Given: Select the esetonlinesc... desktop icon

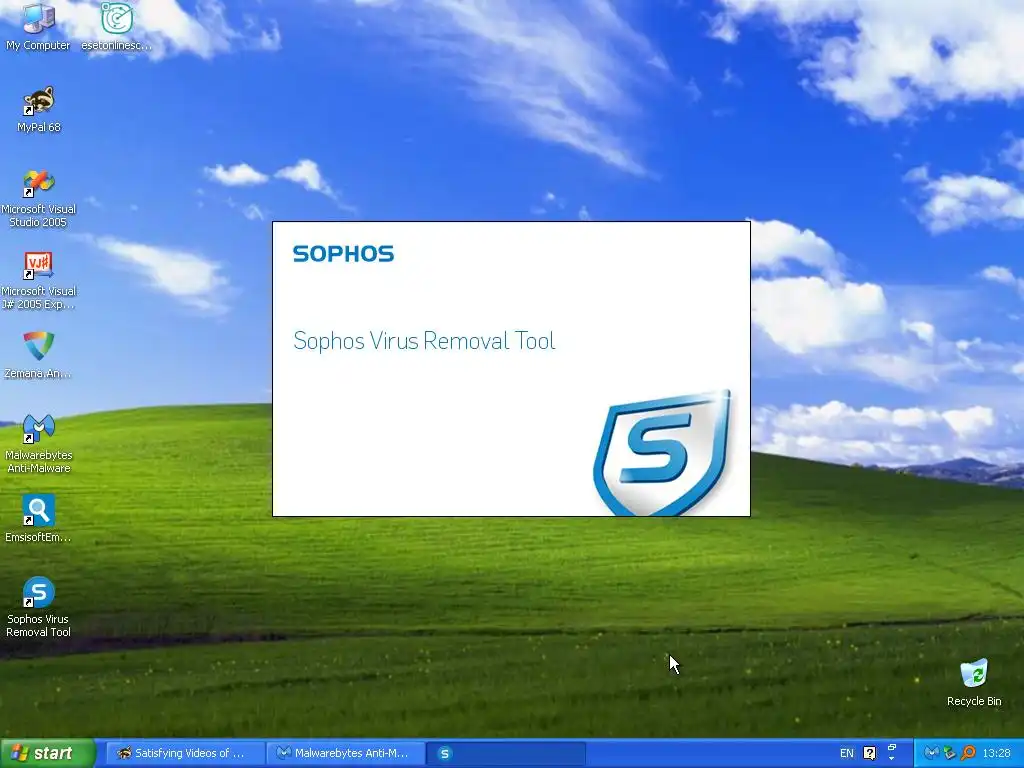Looking at the screenshot, I should [116, 27].
